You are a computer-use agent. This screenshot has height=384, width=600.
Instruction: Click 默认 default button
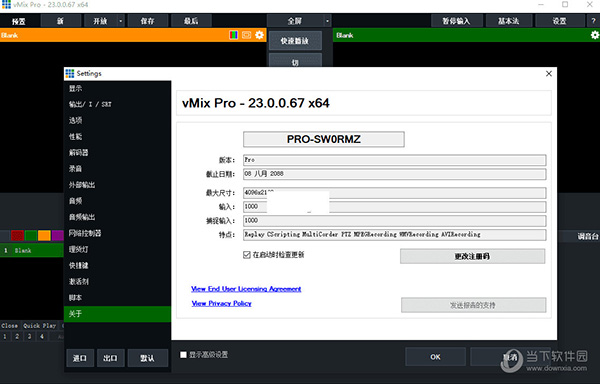147,358
